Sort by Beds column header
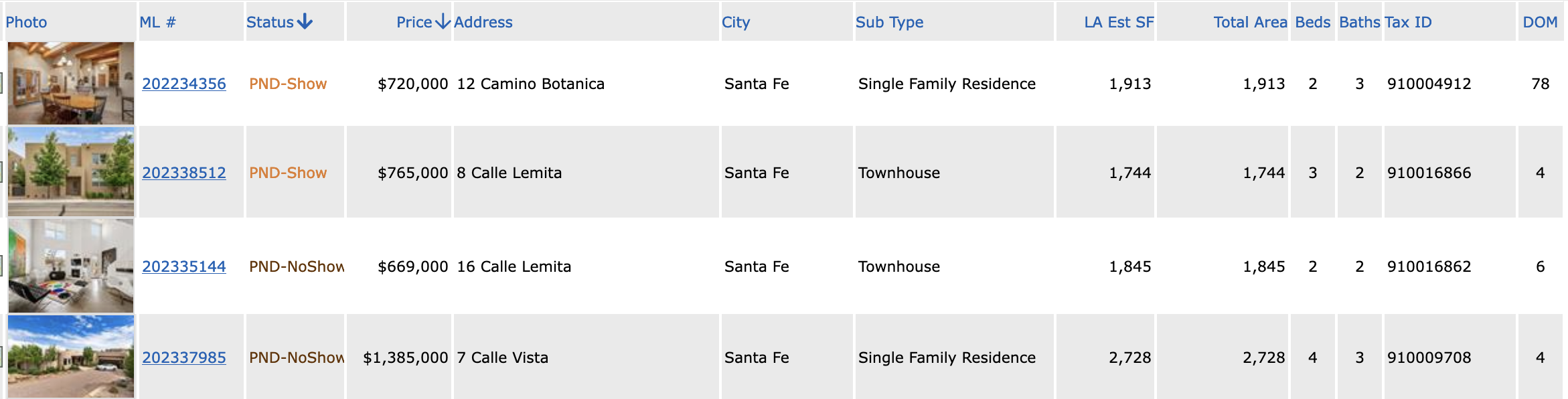The width and height of the screenshot is (1568, 399). click(1313, 22)
